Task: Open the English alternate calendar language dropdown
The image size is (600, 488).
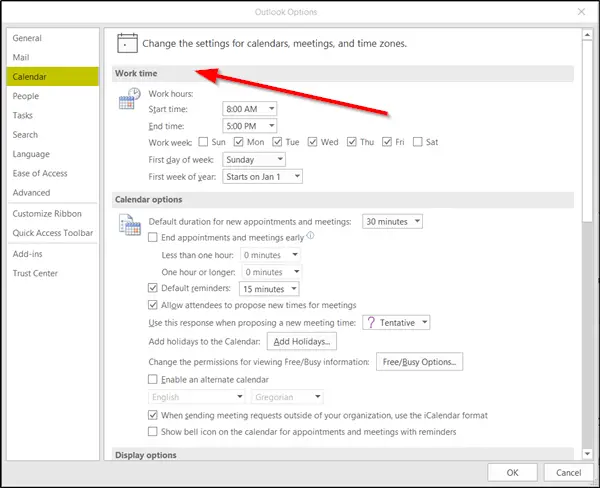Action: 197,397
